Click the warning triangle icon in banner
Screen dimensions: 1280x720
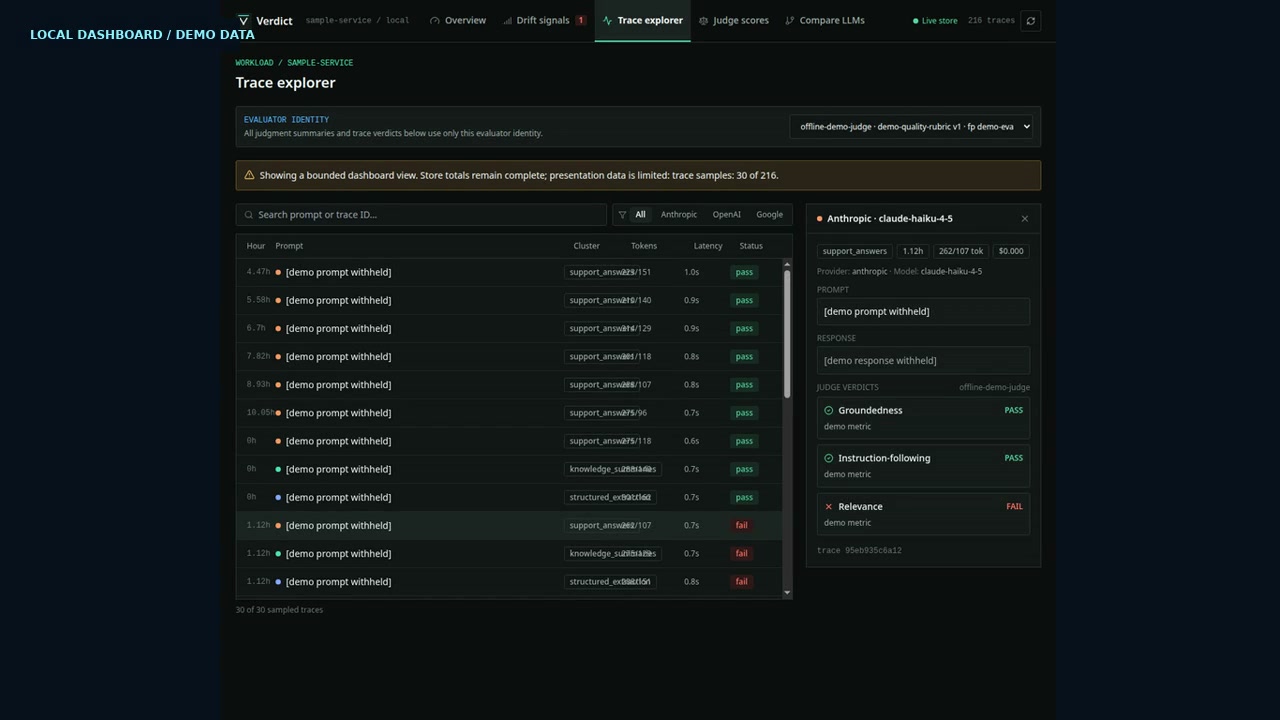(249, 175)
